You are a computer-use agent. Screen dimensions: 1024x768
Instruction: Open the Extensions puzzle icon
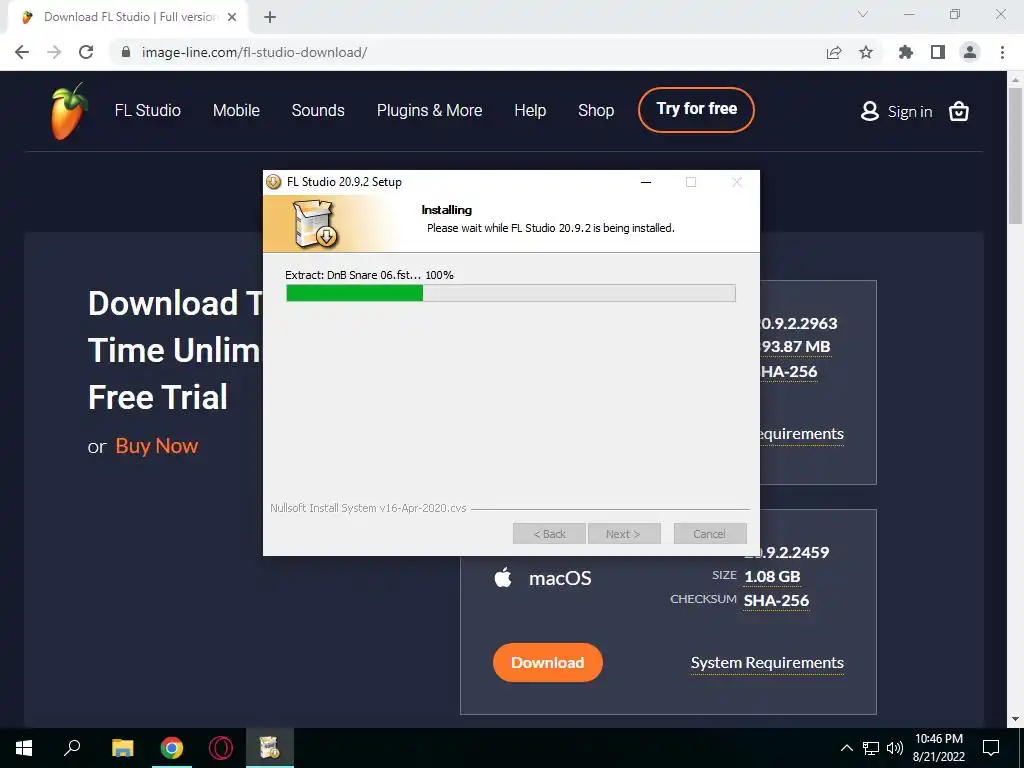906,52
